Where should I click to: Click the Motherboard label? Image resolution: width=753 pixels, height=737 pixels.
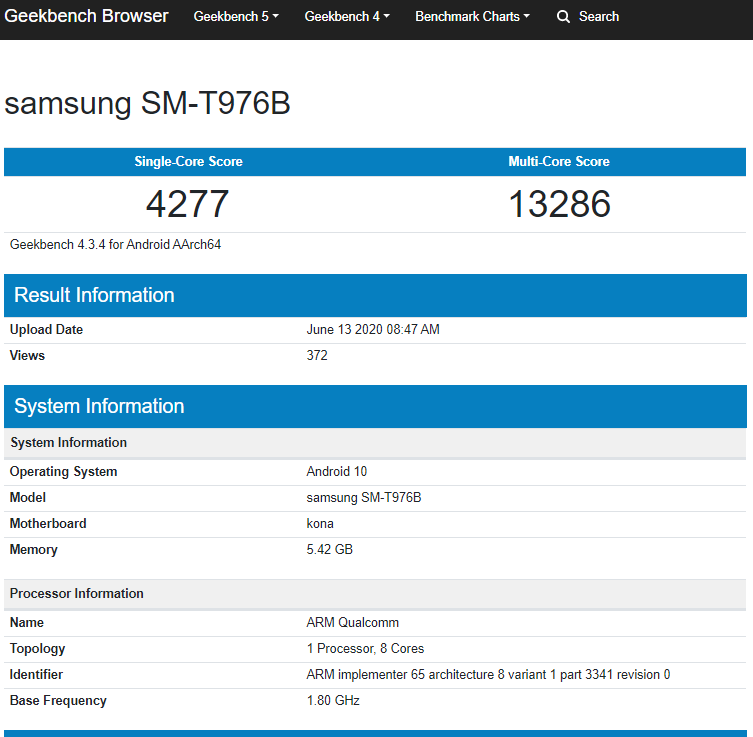pos(48,523)
